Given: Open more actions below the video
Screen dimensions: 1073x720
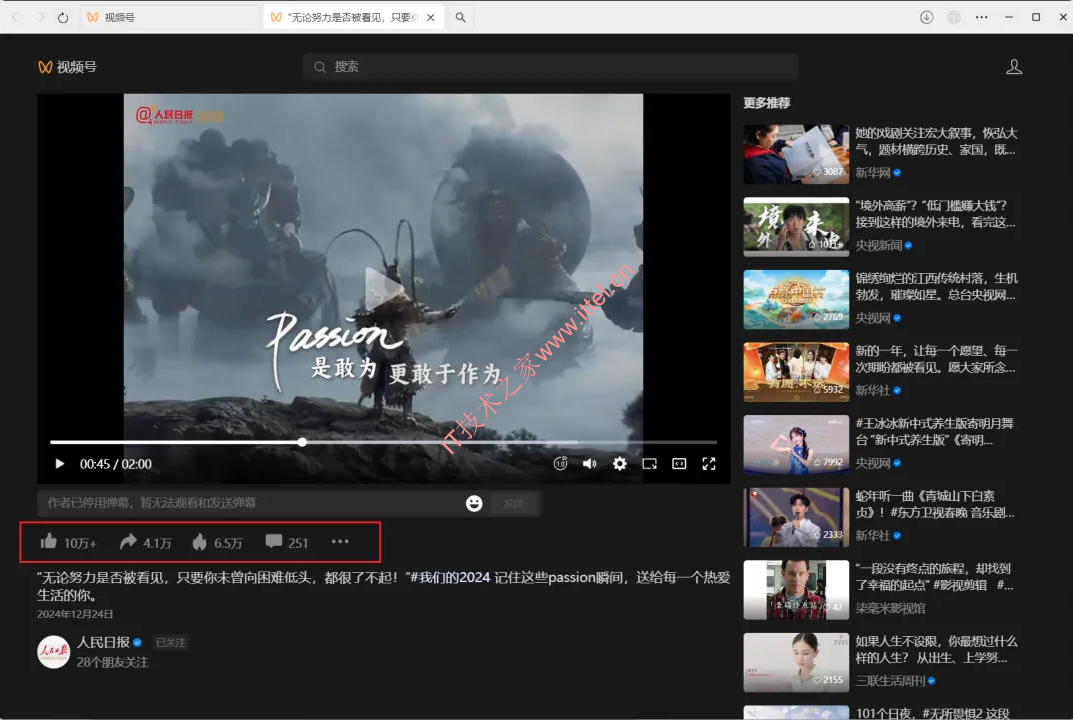Looking at the screenshot, I should coord(340,541).
